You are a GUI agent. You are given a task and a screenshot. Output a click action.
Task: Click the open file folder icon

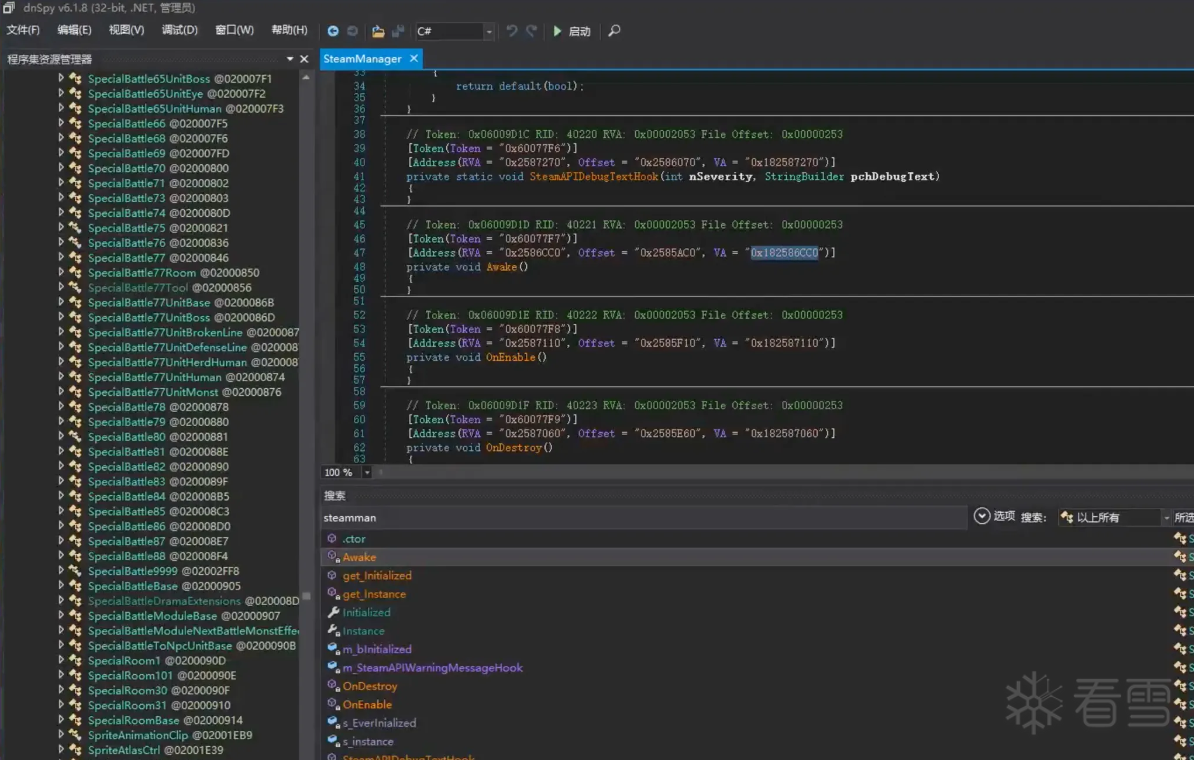(378, 31)
